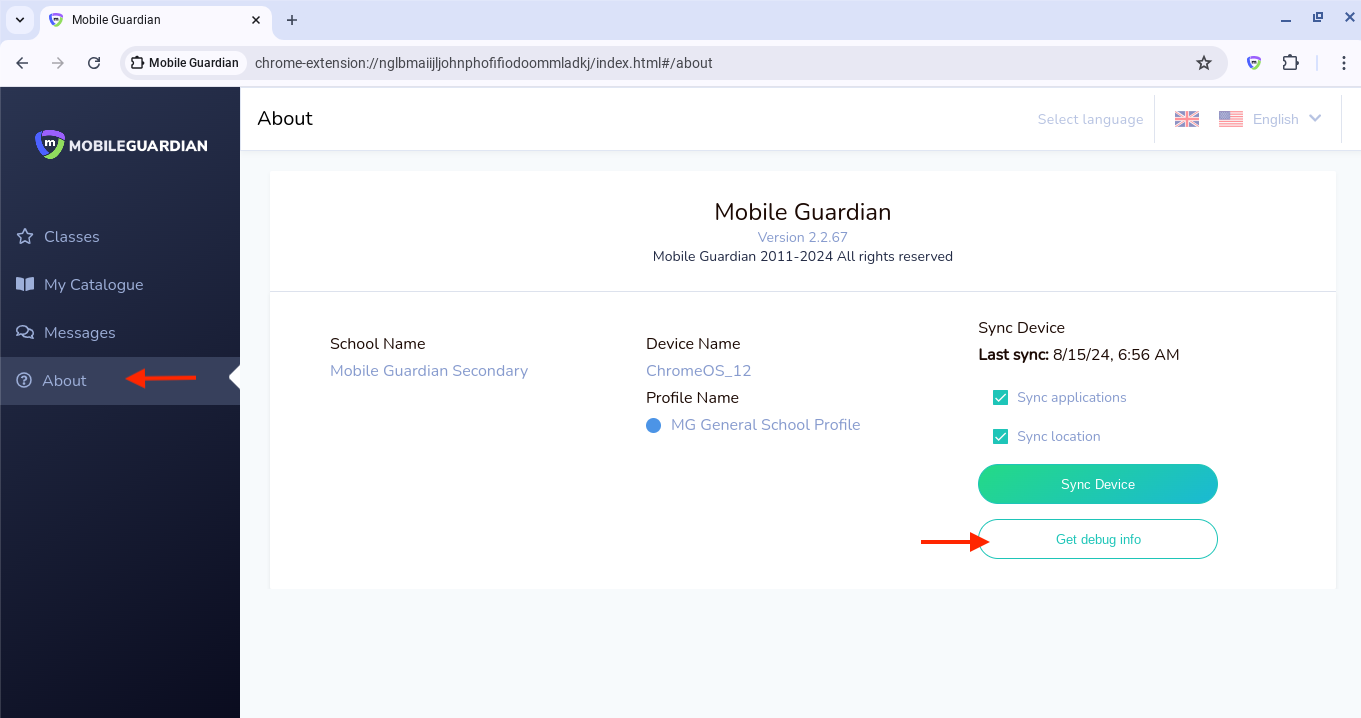This screenshot has width=1361, height=718.
Task: Toggle the Sync location checkbox
Action: [1000, 437]
